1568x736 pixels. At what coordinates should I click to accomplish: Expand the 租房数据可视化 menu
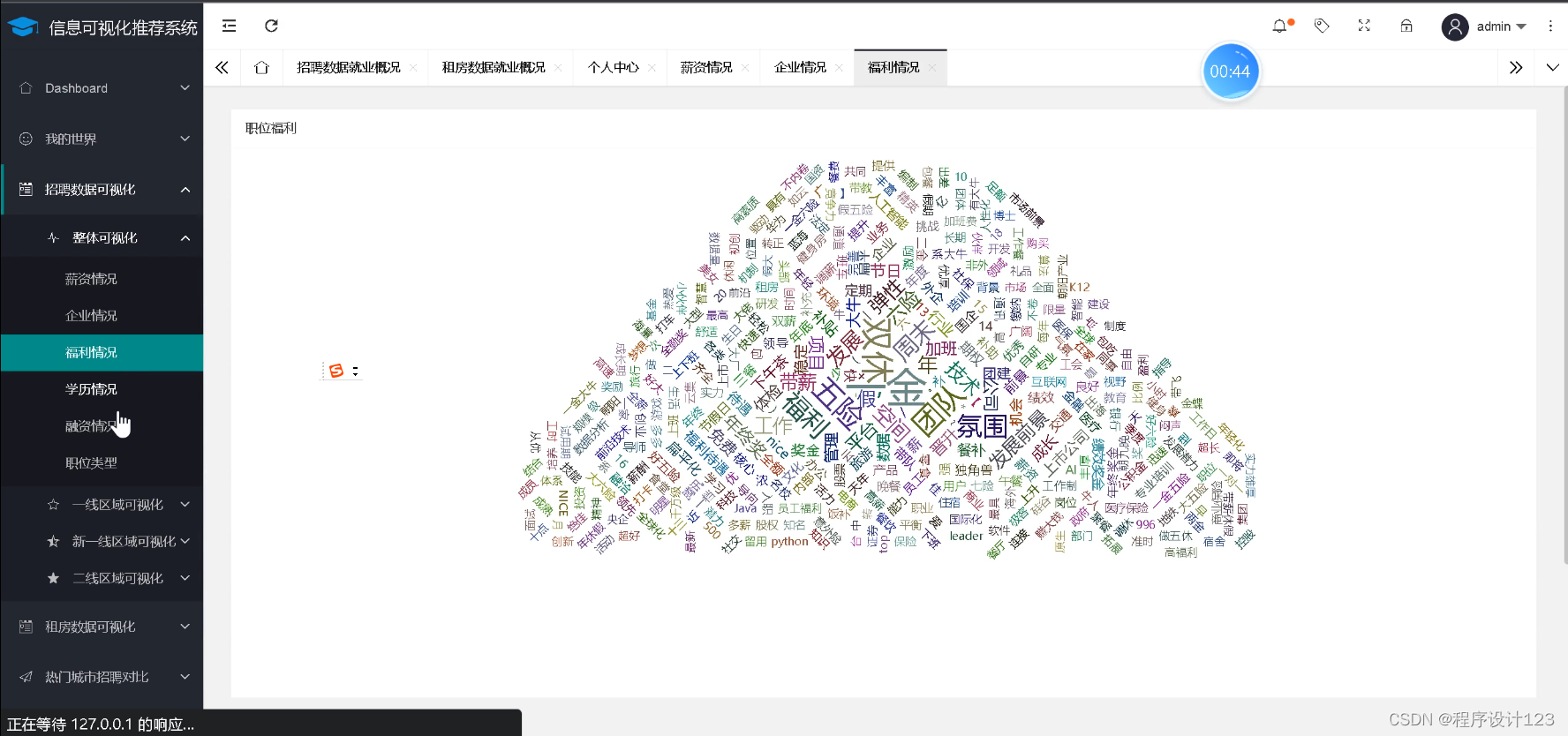click(x=185, y=627)
